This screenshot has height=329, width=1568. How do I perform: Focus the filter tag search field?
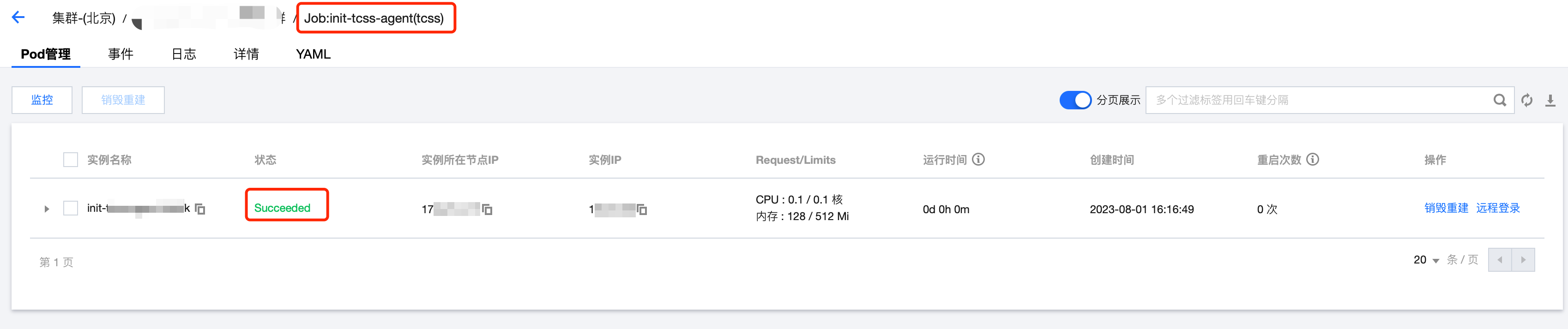pos(1315,100)
